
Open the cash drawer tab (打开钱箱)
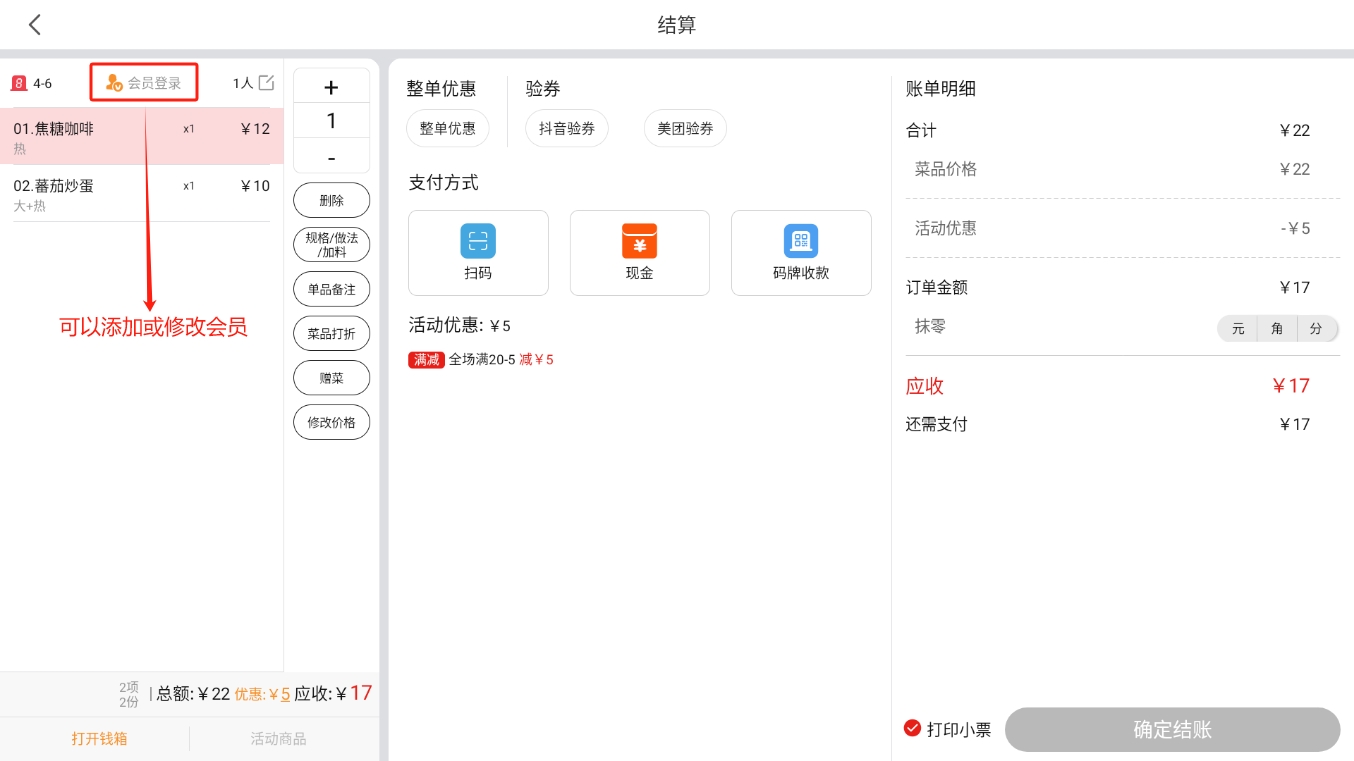[99, 739]
